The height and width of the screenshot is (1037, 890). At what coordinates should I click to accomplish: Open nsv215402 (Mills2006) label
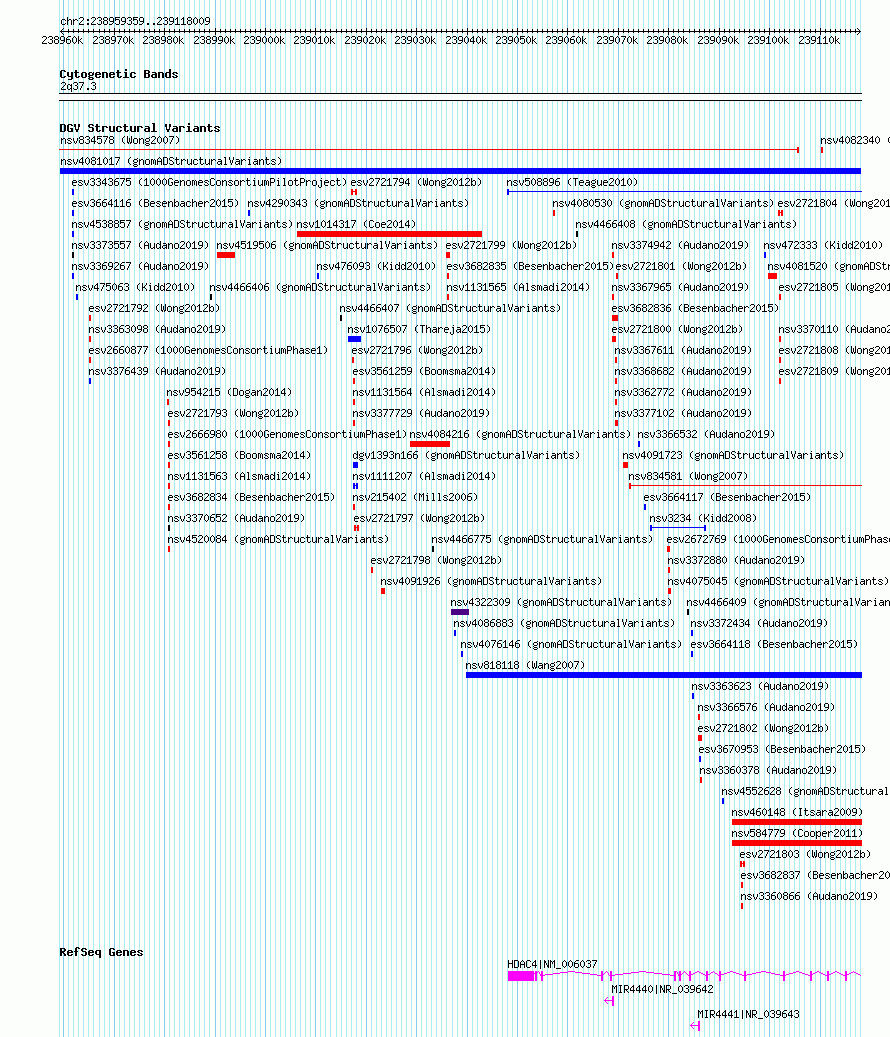pyautogui.click(x=415, y=497)
